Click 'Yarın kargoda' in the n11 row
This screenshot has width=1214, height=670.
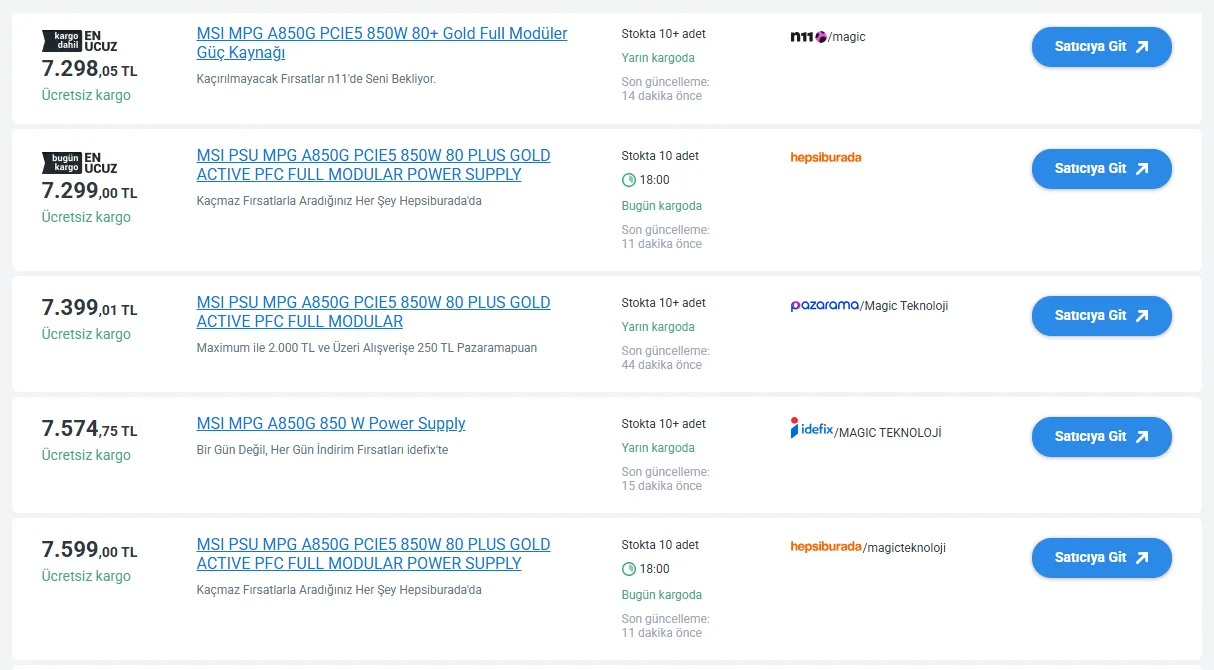click(658, 58)
